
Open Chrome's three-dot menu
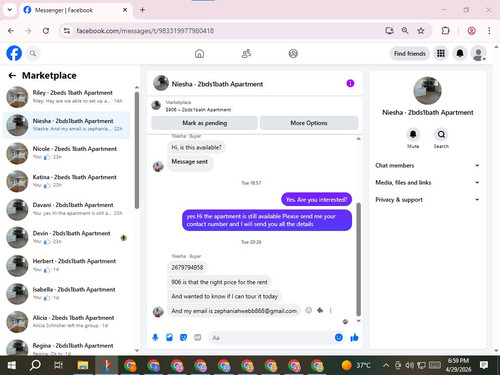click(x=489, y=31)
